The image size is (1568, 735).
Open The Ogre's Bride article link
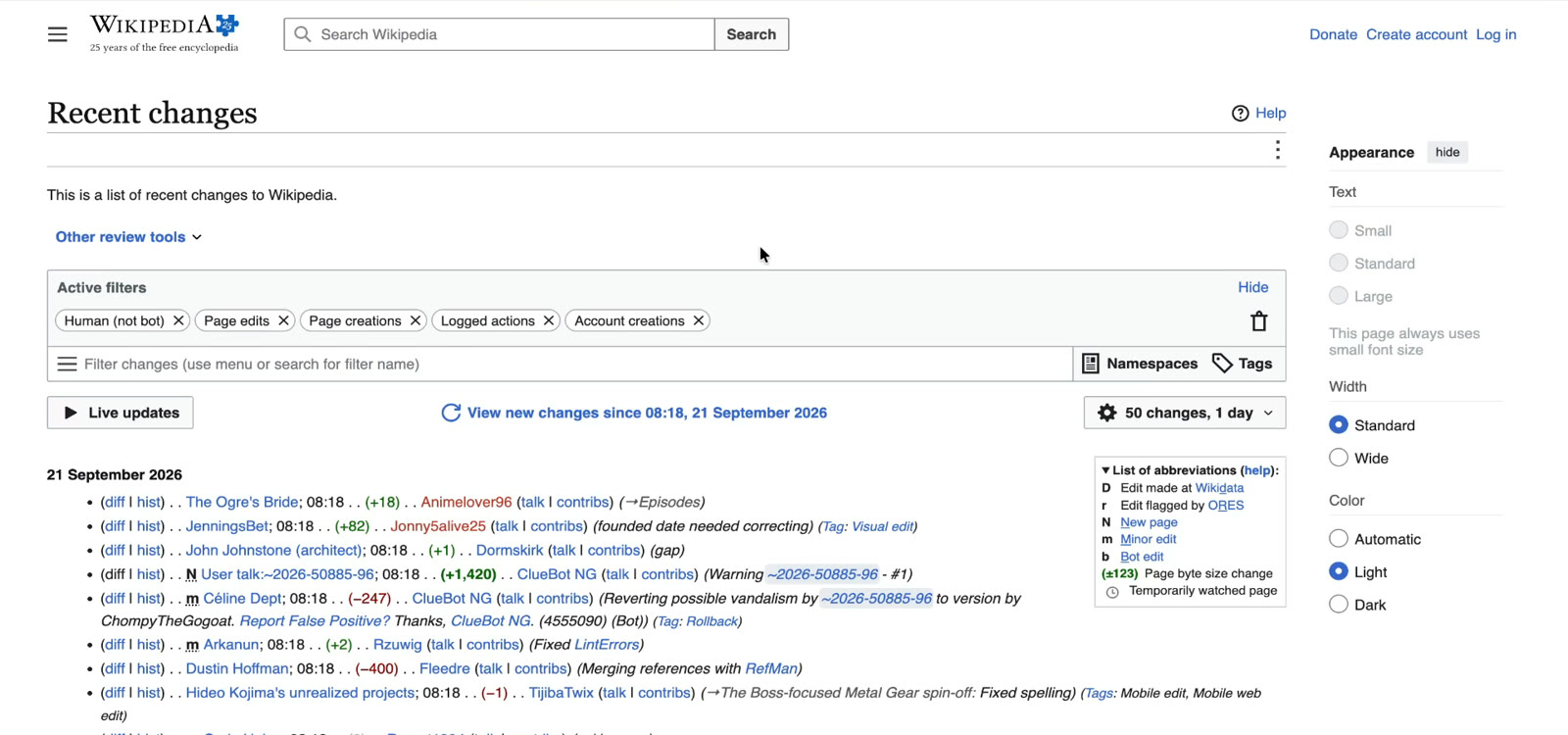tap(242, 502)
